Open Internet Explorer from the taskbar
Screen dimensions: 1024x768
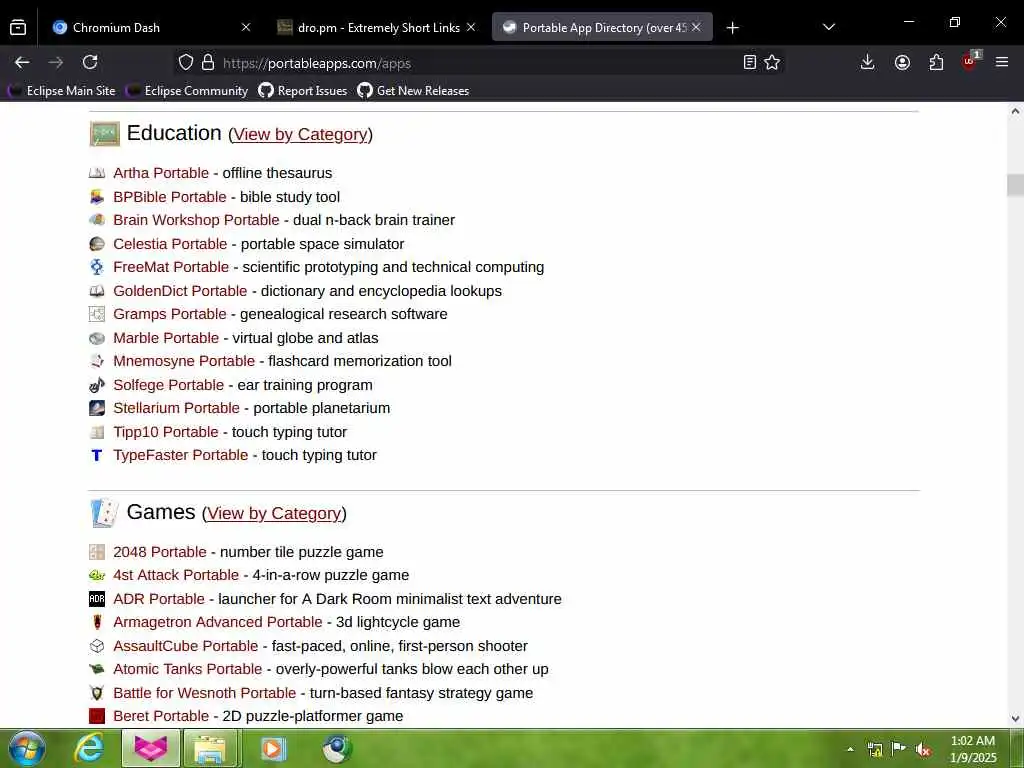[89, 748]
